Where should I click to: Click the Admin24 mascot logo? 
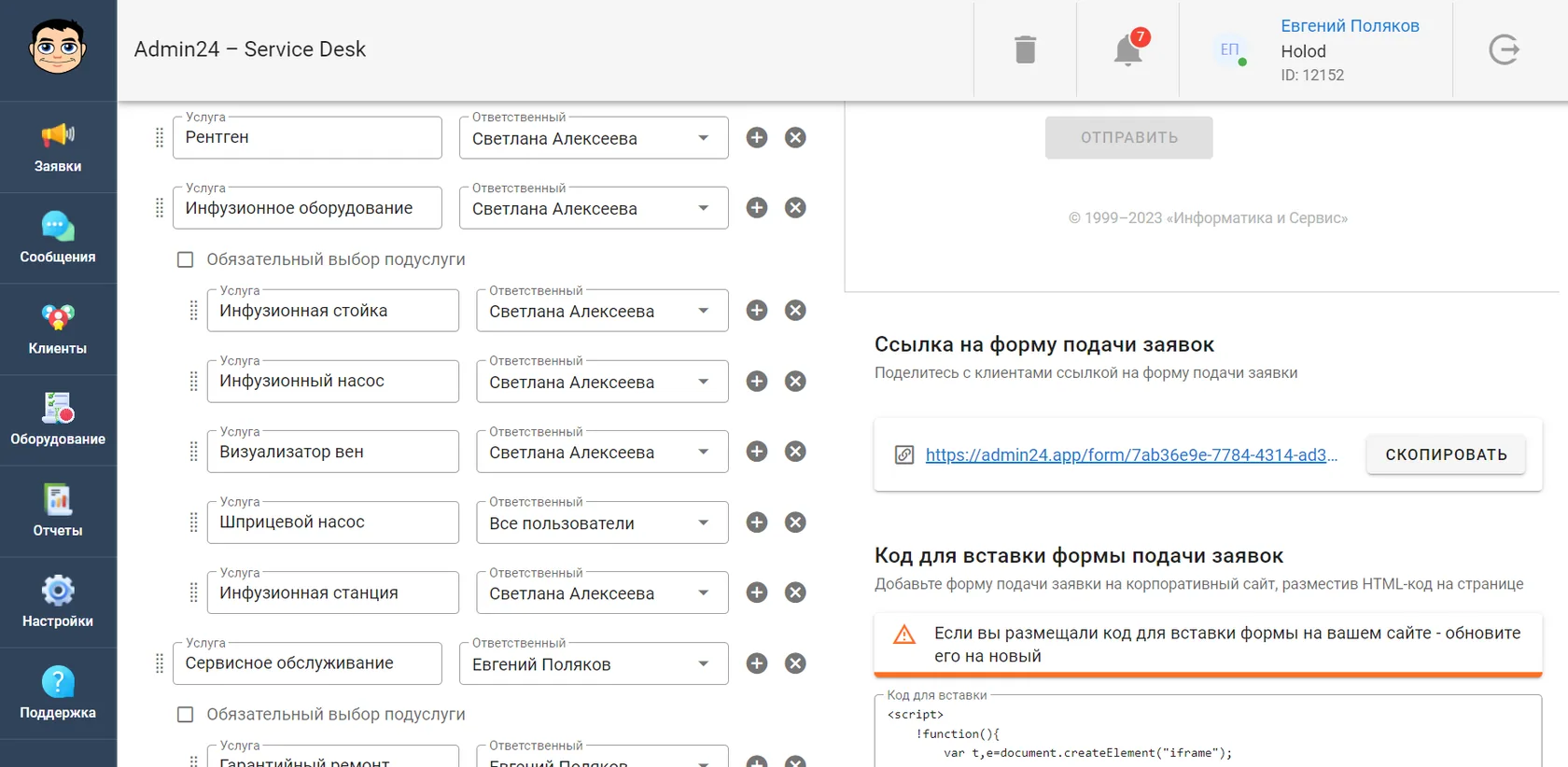(58, 47)
